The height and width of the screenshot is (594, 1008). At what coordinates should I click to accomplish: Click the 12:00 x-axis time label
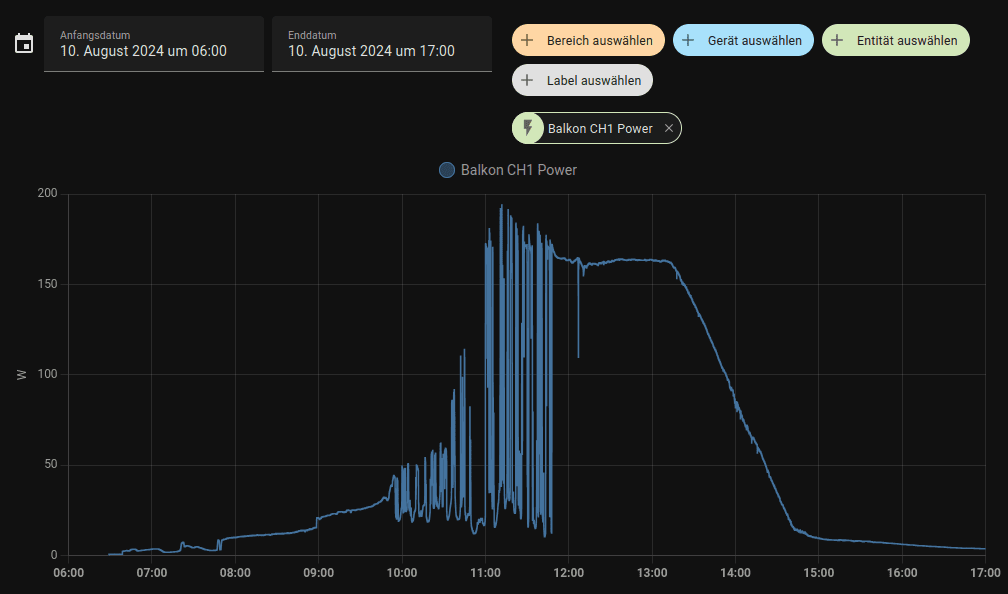(568, 573)
